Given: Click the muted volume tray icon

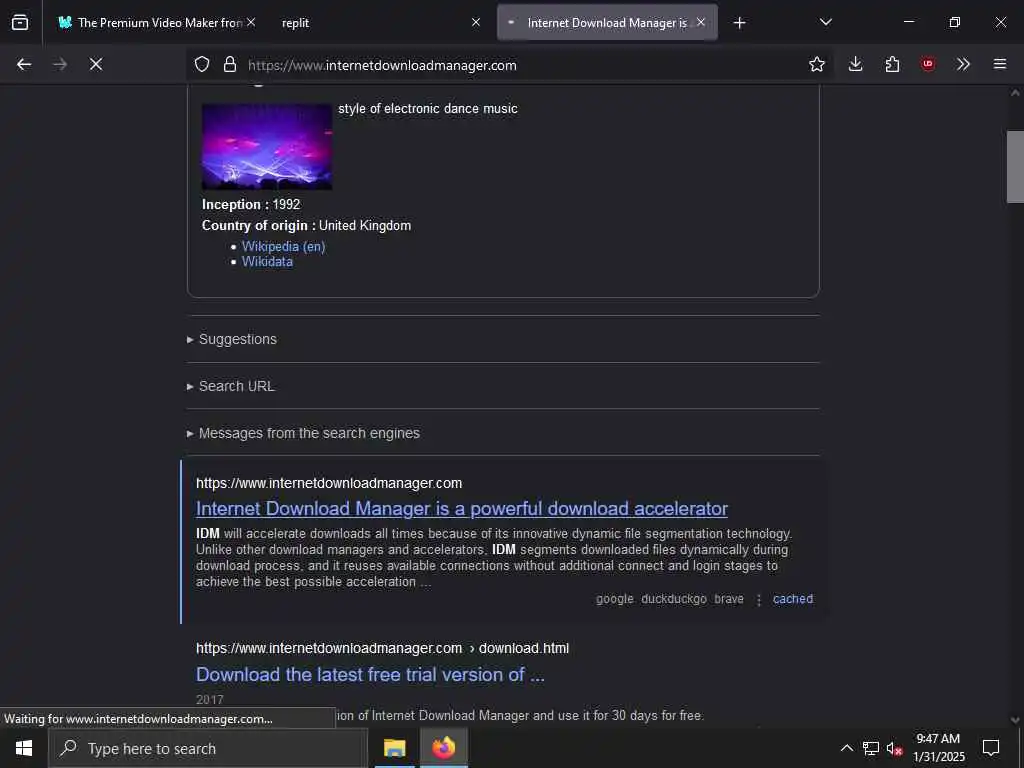Looking at the screenshot, I should pos(894,748).
